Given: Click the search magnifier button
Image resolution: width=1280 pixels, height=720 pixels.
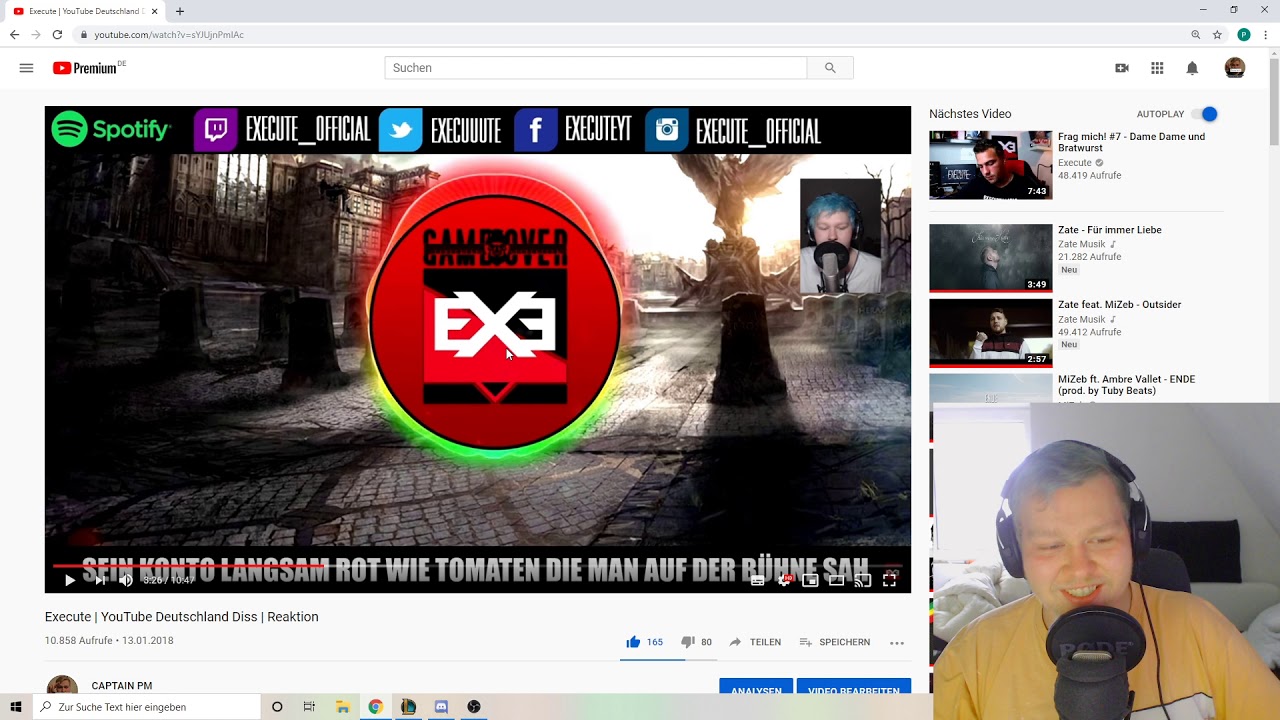Looking at the screenshot, I should (830, 68).
